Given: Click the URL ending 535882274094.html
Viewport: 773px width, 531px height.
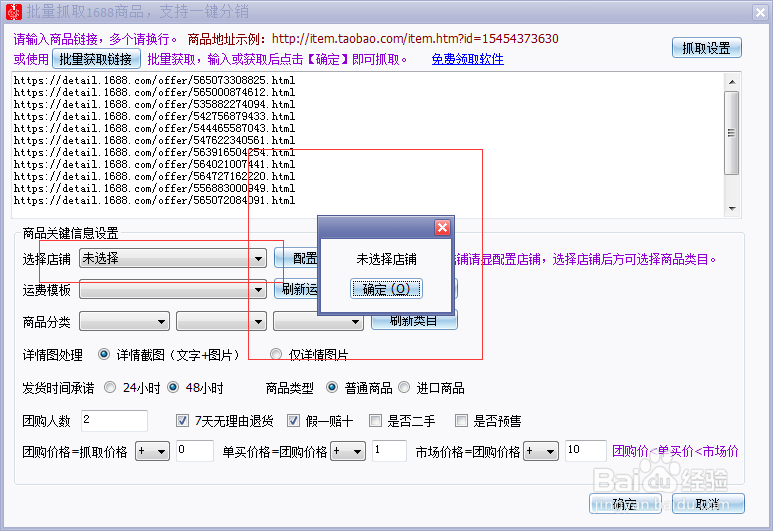Looking at the screenshot, I should click(x=154, y=105).
